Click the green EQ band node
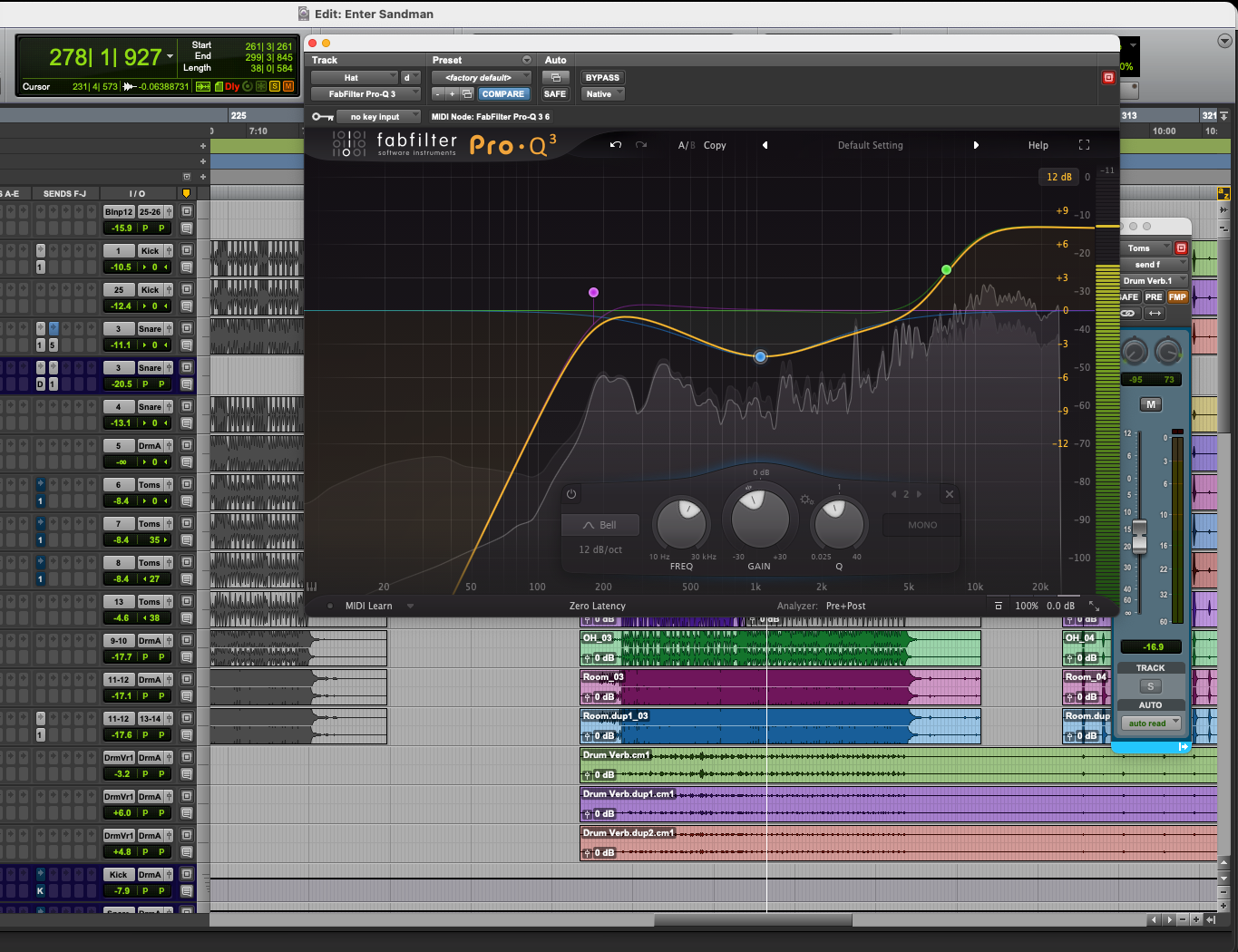Viewport: 1238px width, 952px height. [x=947, y=269]
